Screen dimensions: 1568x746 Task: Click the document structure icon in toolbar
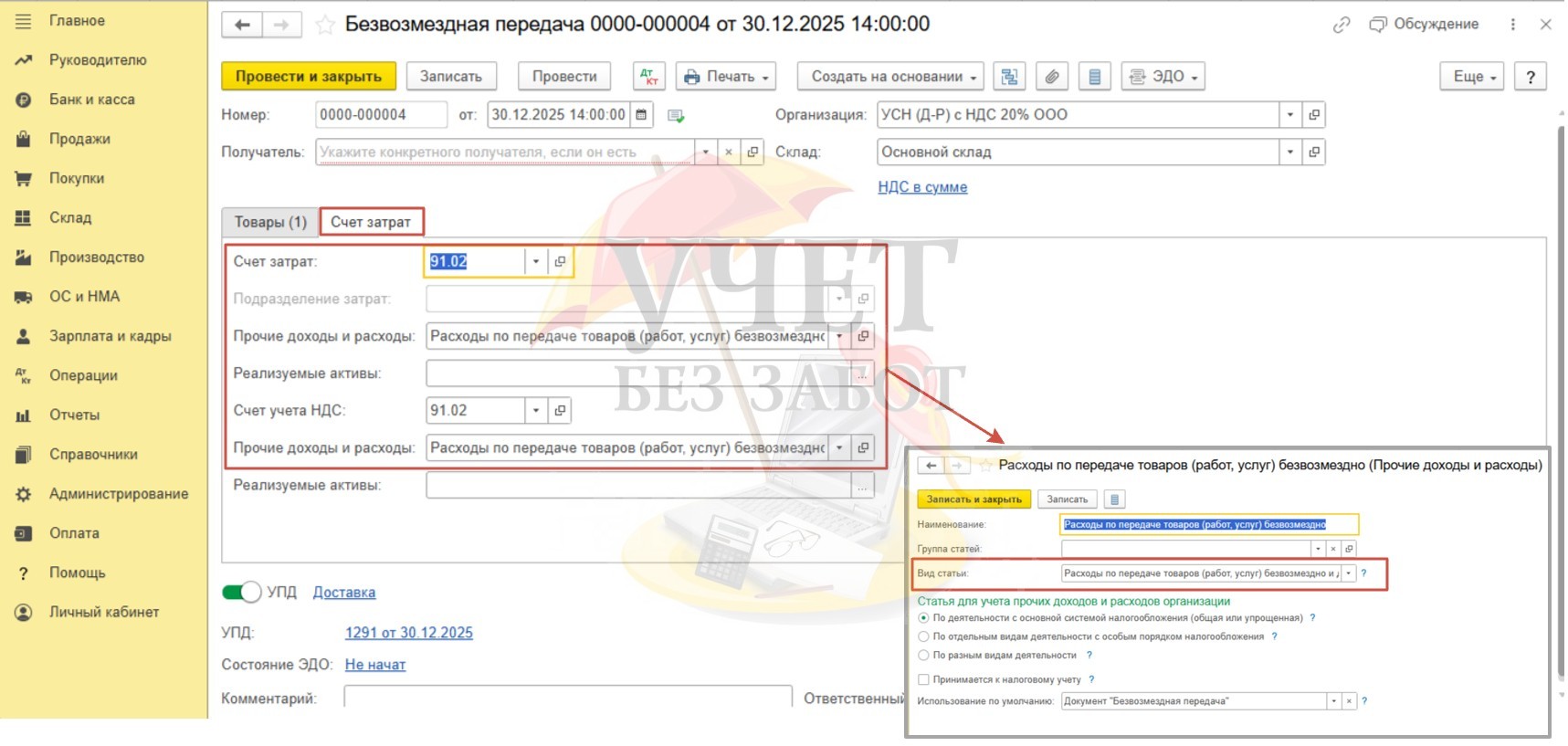1009,77
